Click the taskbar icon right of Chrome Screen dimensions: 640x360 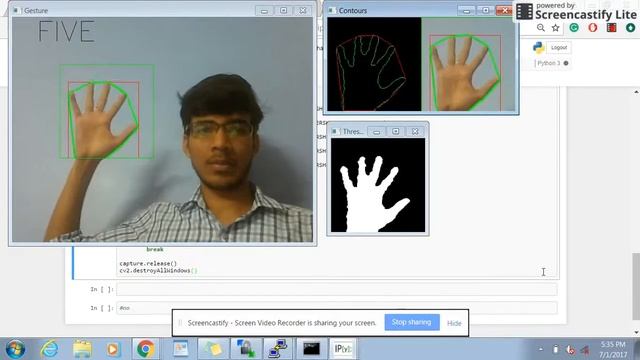click(x=180, y=349)
